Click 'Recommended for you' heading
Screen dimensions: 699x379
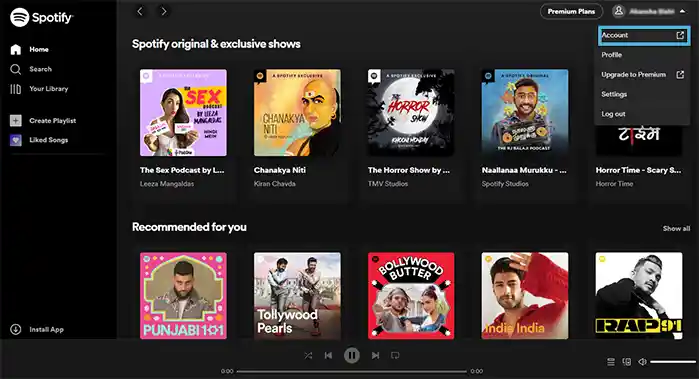click(x=189, y=227)
